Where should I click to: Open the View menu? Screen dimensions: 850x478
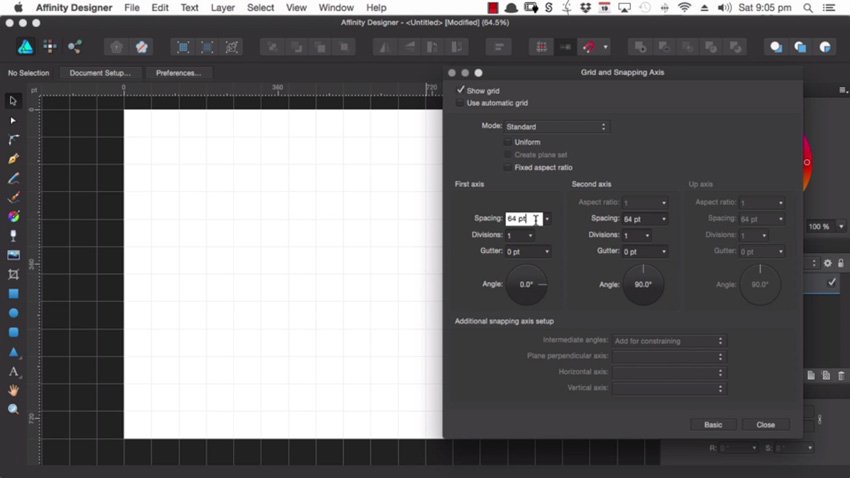(x=296, y=8)
